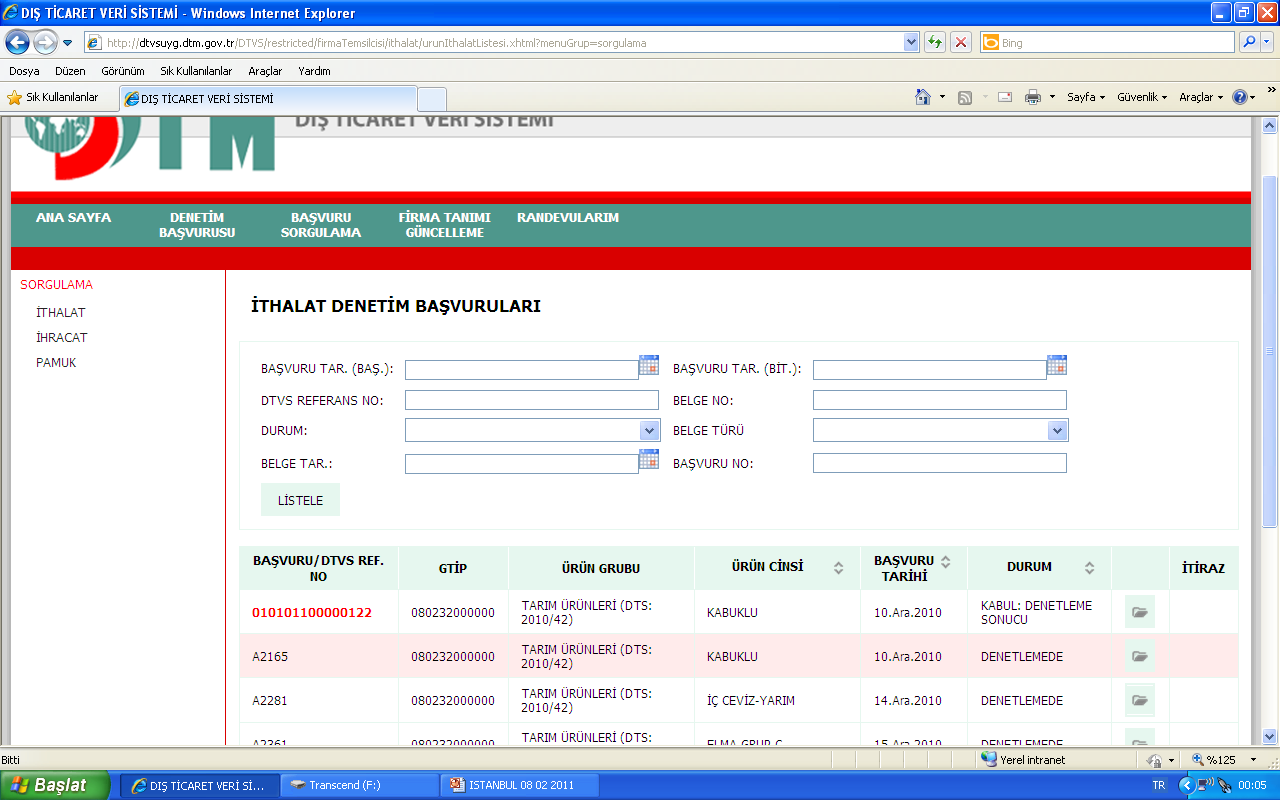Open FİRMA TANIMI GÜNCELLEME navigation item
Screen dimensions: 1280x800
(444, 225)
